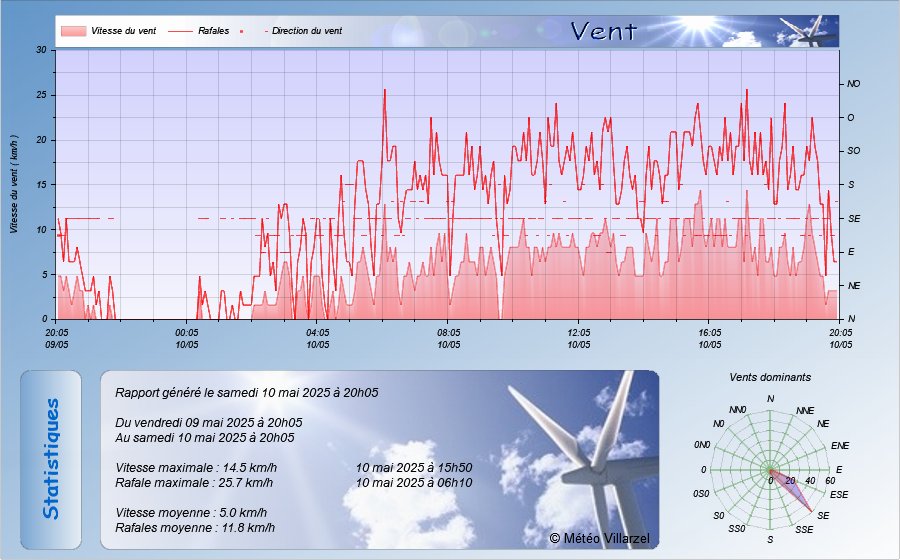Click the OSO label on the wind rose
The image size is (900, 560).
coord(701,493)
